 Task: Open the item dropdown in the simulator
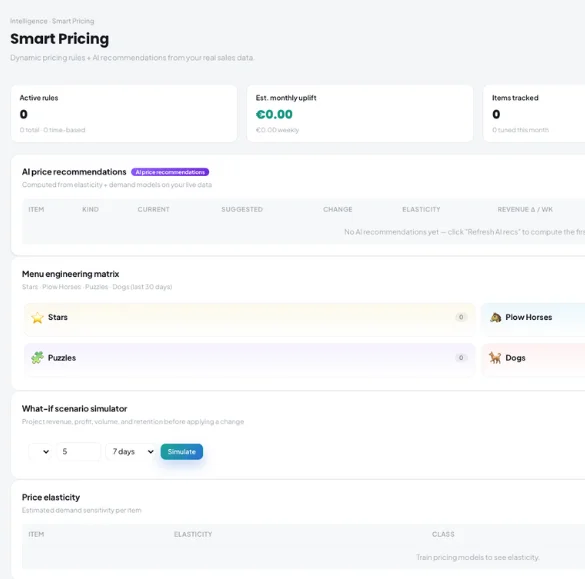coord(40,452)
